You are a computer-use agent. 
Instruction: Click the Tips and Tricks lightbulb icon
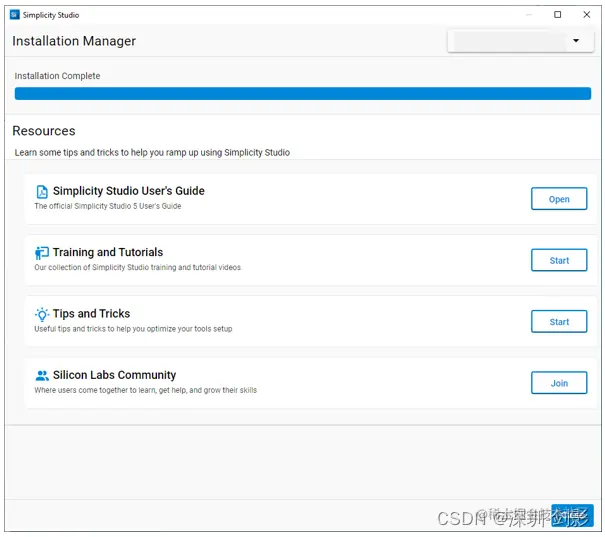point(42,314)
